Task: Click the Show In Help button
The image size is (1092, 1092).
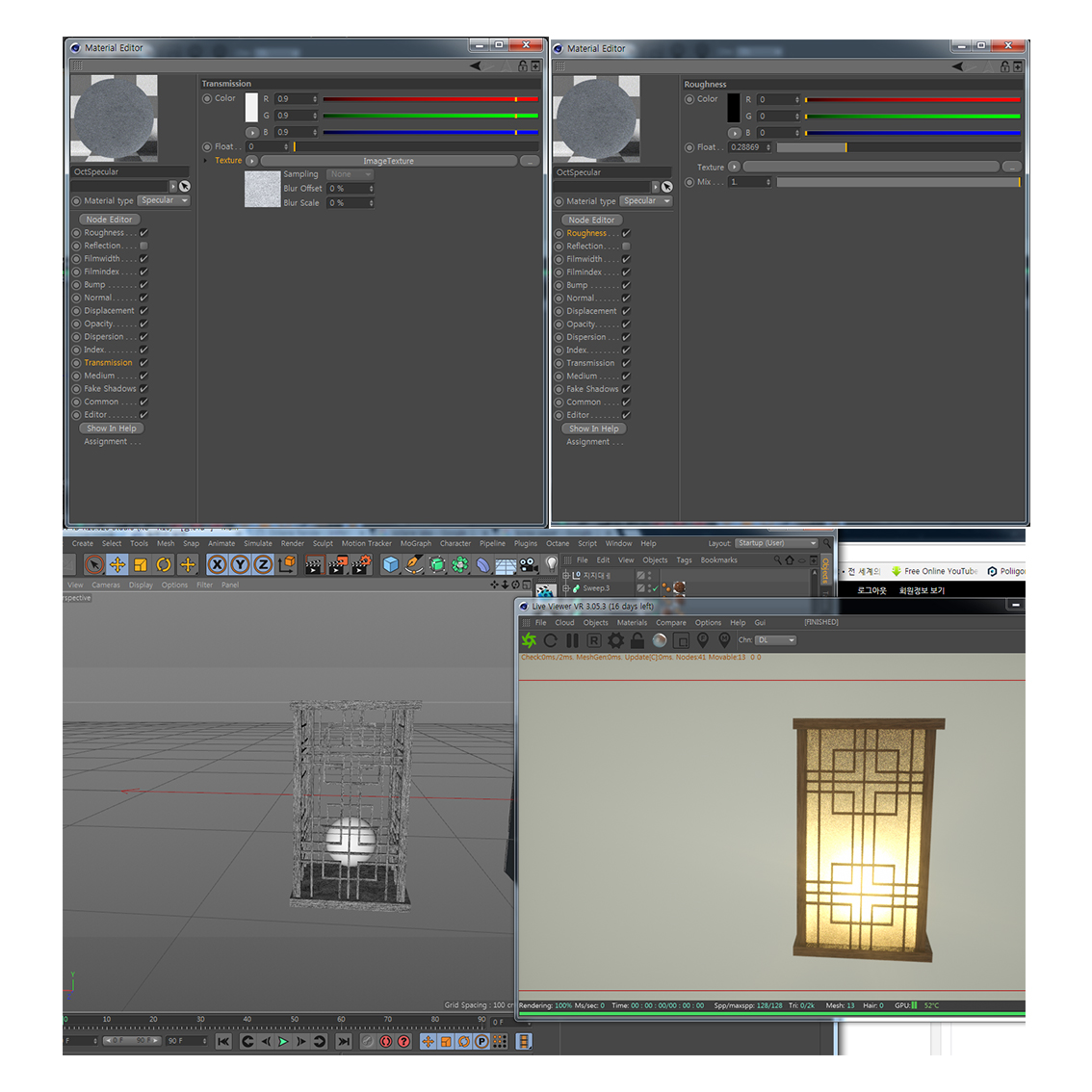Action: pyautogui.click(x=111, y=429)
